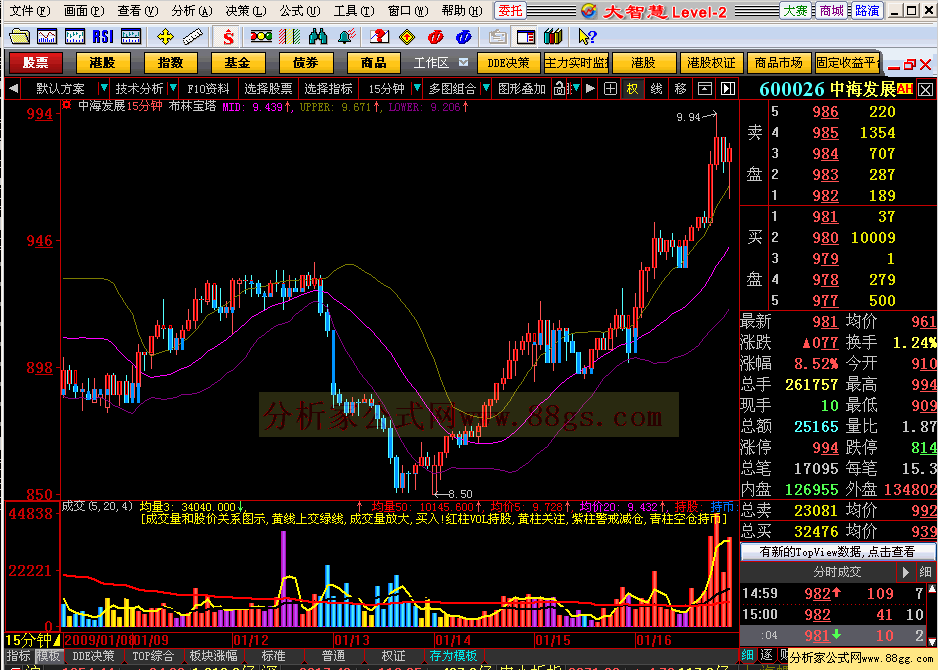The width and height of the screenshot is (938, 670).
Task: Click the 模板 tab at the bottom left
Action: pos(47,656)
